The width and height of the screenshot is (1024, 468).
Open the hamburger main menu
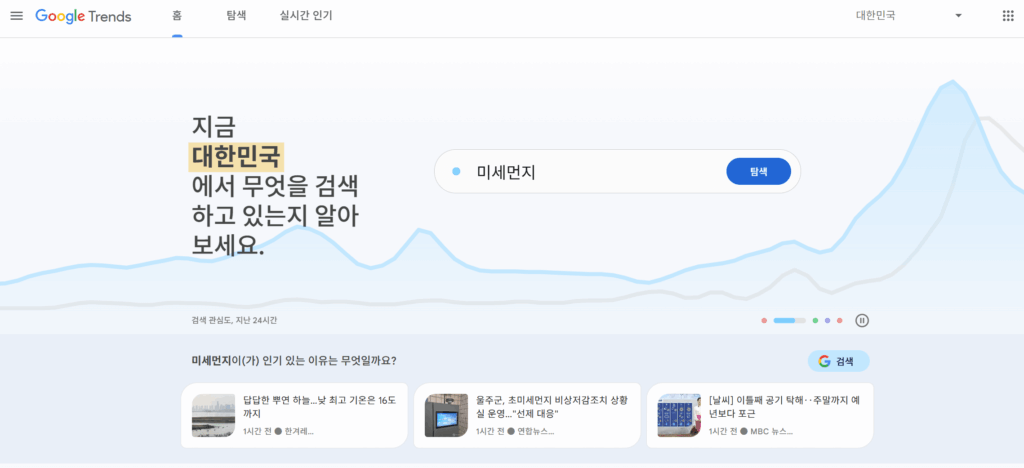tap(16, 16)
